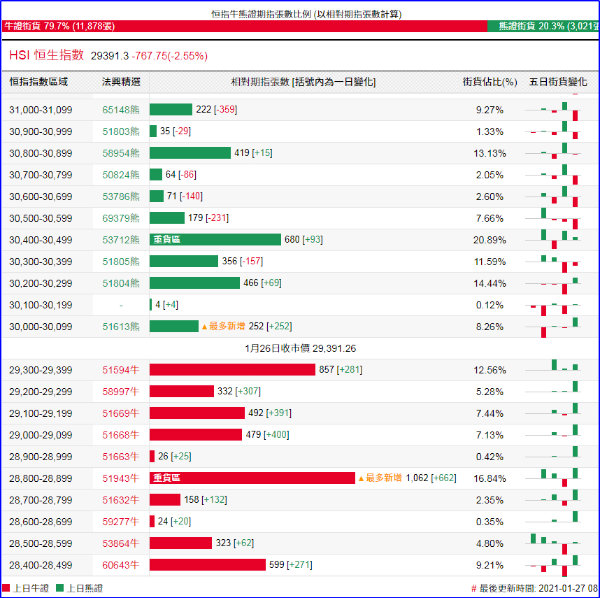600x598 pixels.
Task: Select the 20.89% outstanding share value
Action: tap(490, 240)
